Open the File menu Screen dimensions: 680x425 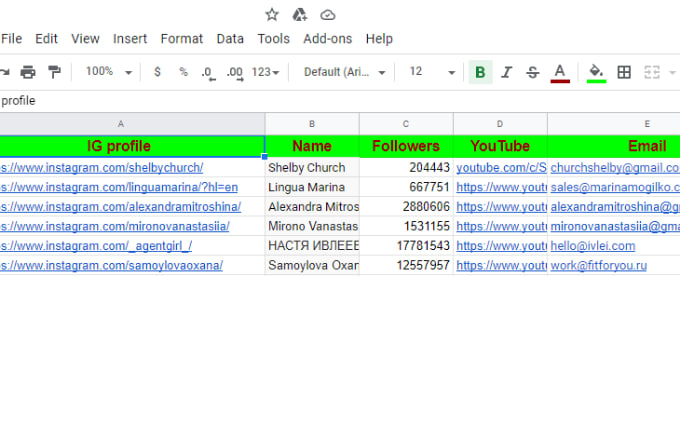pyautogui.click(x=11, y=39)
